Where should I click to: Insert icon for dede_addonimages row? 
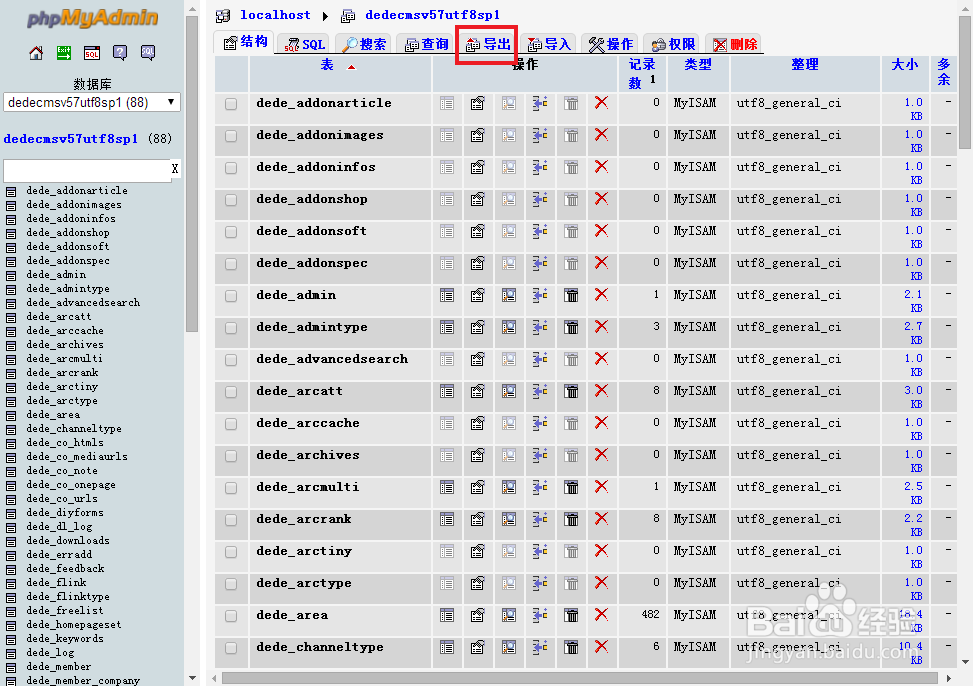pyautogui.click(x=540, y=135)
